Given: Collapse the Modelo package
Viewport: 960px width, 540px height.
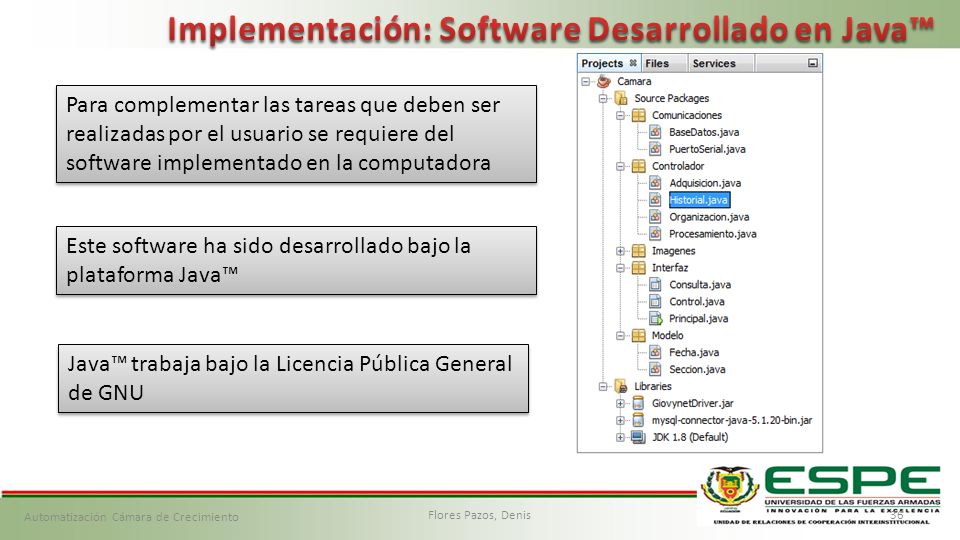Looking at the screenshot, I should click(620, 336).
